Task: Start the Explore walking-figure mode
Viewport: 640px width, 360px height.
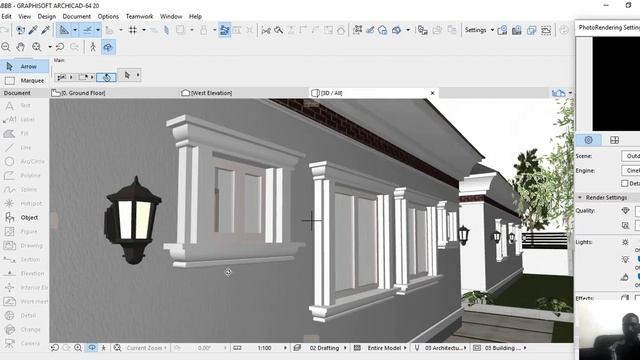Action: click(93, 47)
